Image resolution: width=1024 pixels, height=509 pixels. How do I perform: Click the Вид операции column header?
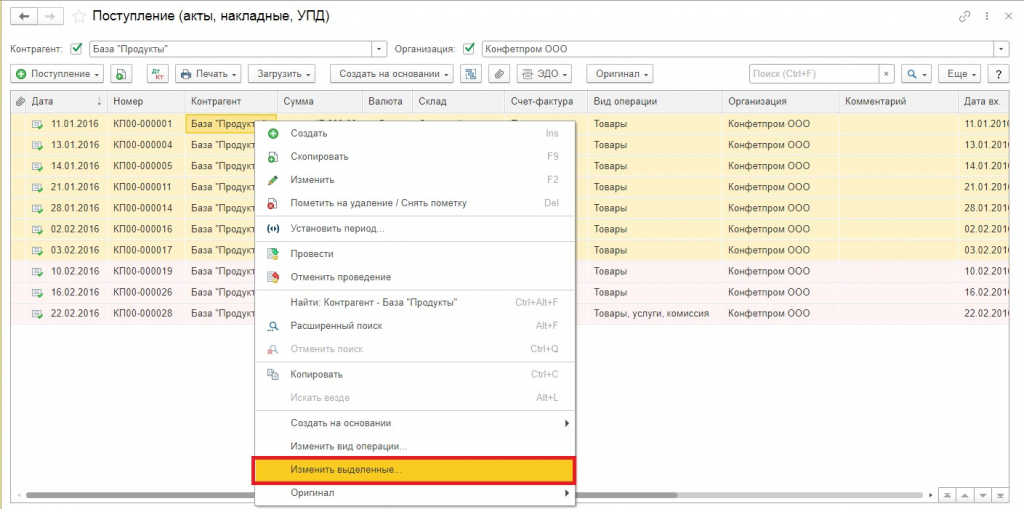pyautogui.click(x=655, y=101)
